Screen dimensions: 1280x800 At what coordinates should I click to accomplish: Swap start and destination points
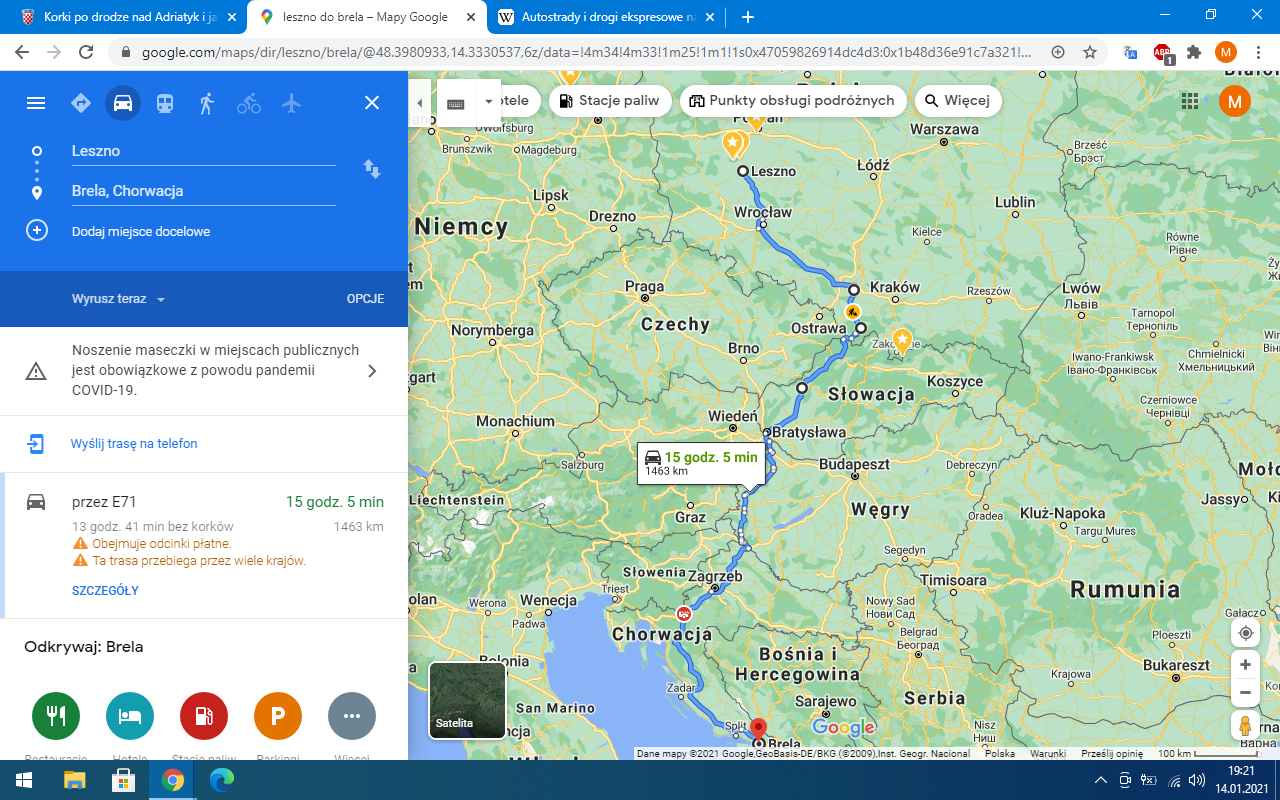click(x=372, y=169)
